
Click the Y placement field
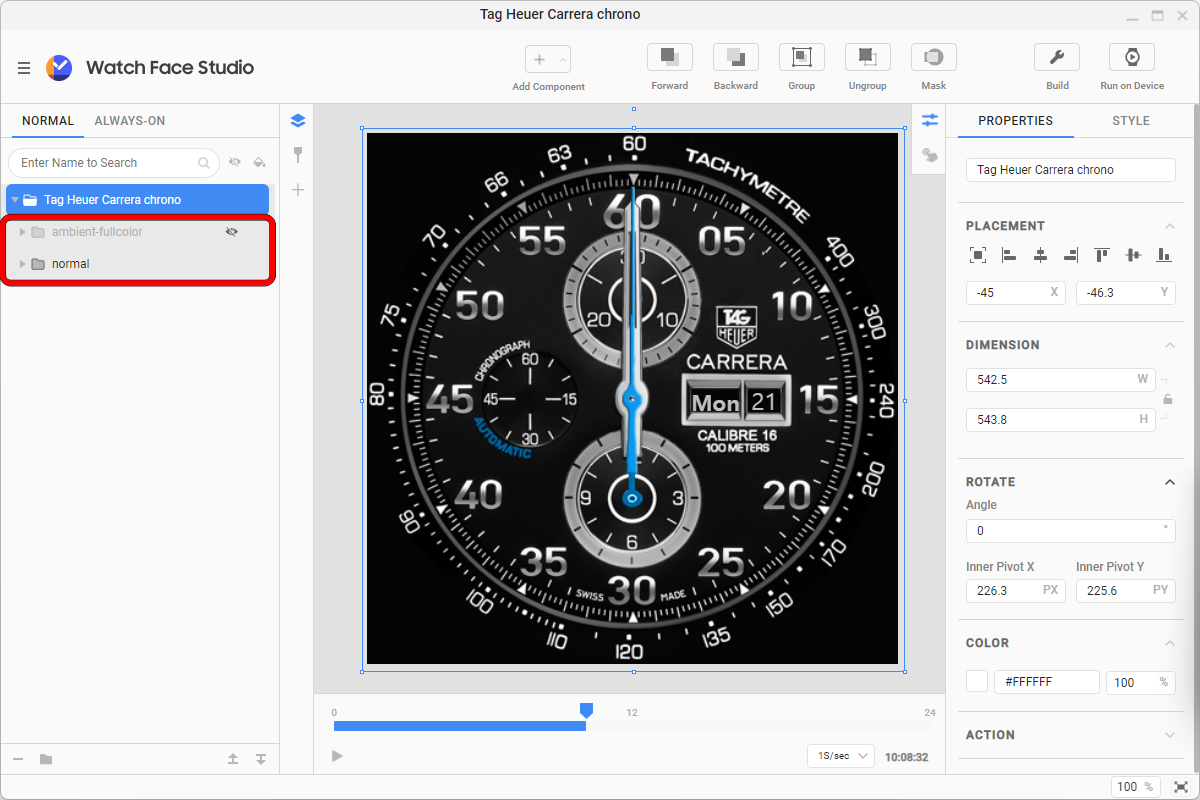1126,293
